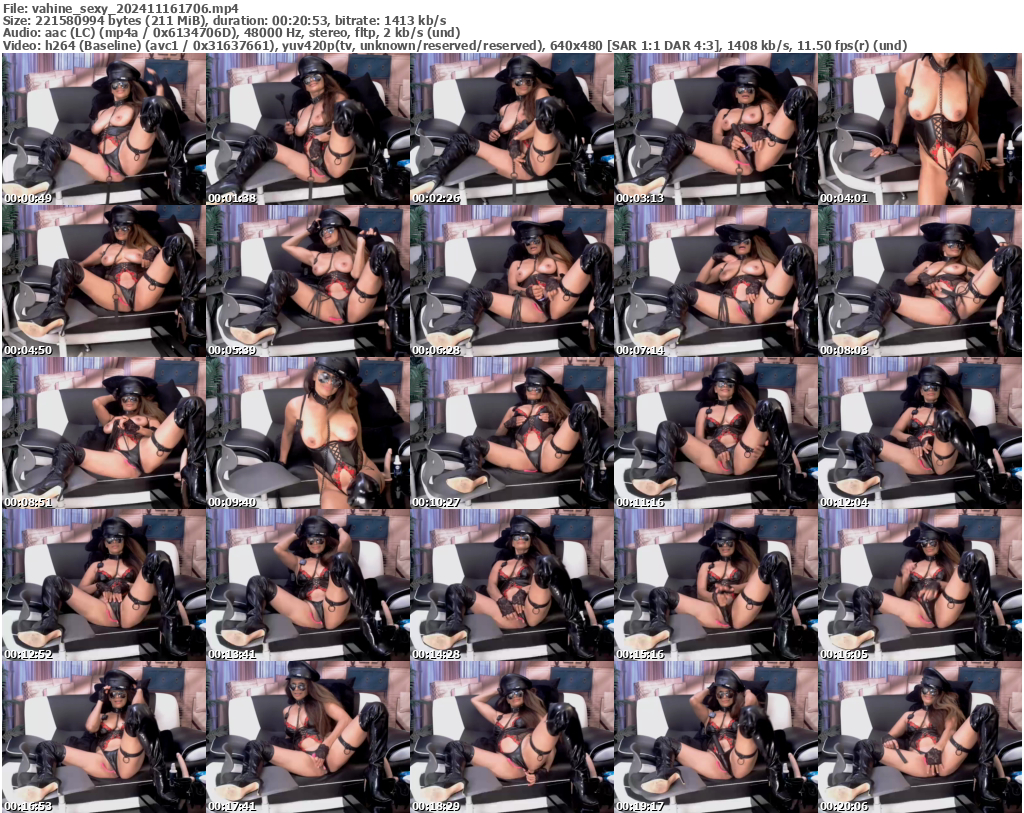Click the thumbnail timestamped 00:12:04
Image resolution: width=1024 pixels, height=813 pixels.
coord(922,430)
